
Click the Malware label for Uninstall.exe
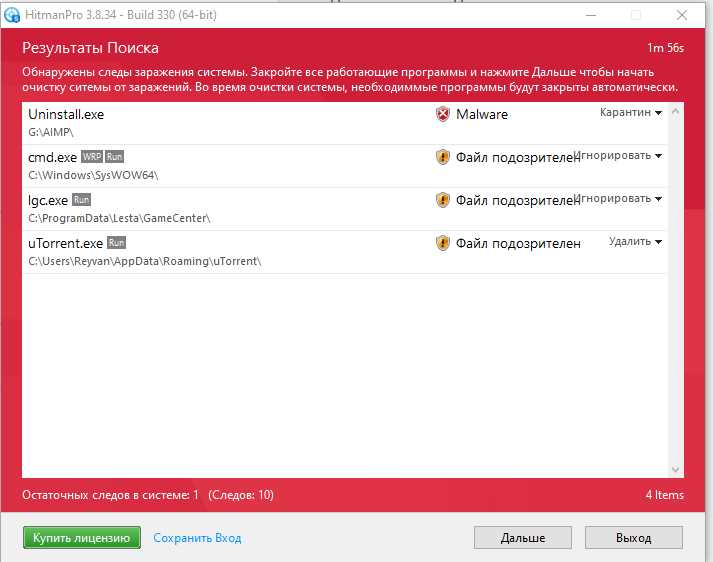tap(482, 114)
